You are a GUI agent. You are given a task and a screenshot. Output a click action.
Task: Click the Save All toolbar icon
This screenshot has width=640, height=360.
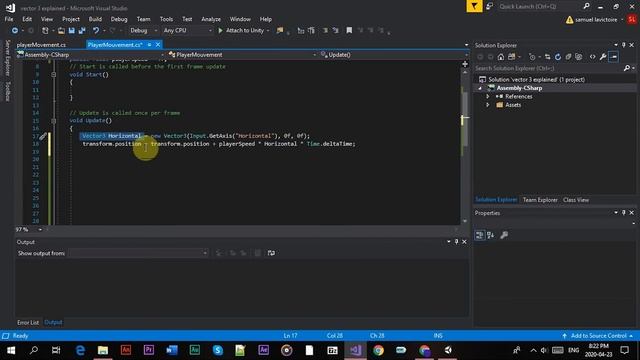(82, 31)
